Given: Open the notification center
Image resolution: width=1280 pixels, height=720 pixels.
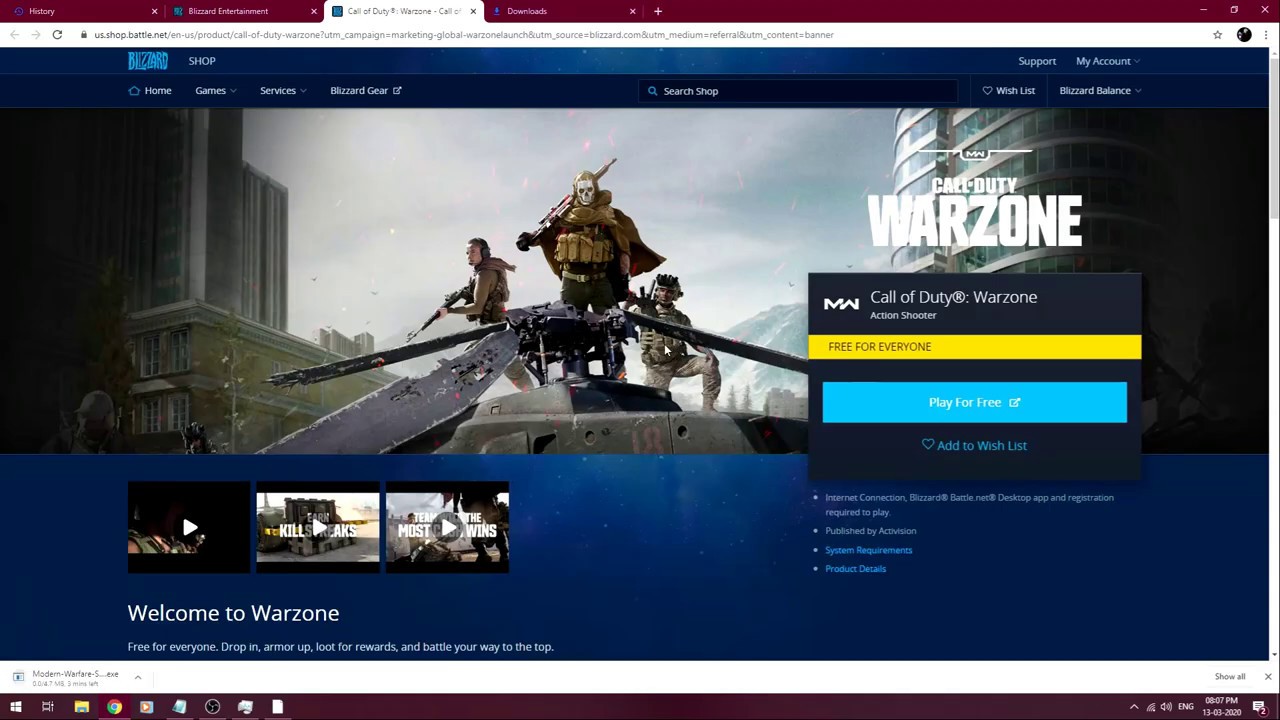Looking at the screenshot, I should point(1260,707).
